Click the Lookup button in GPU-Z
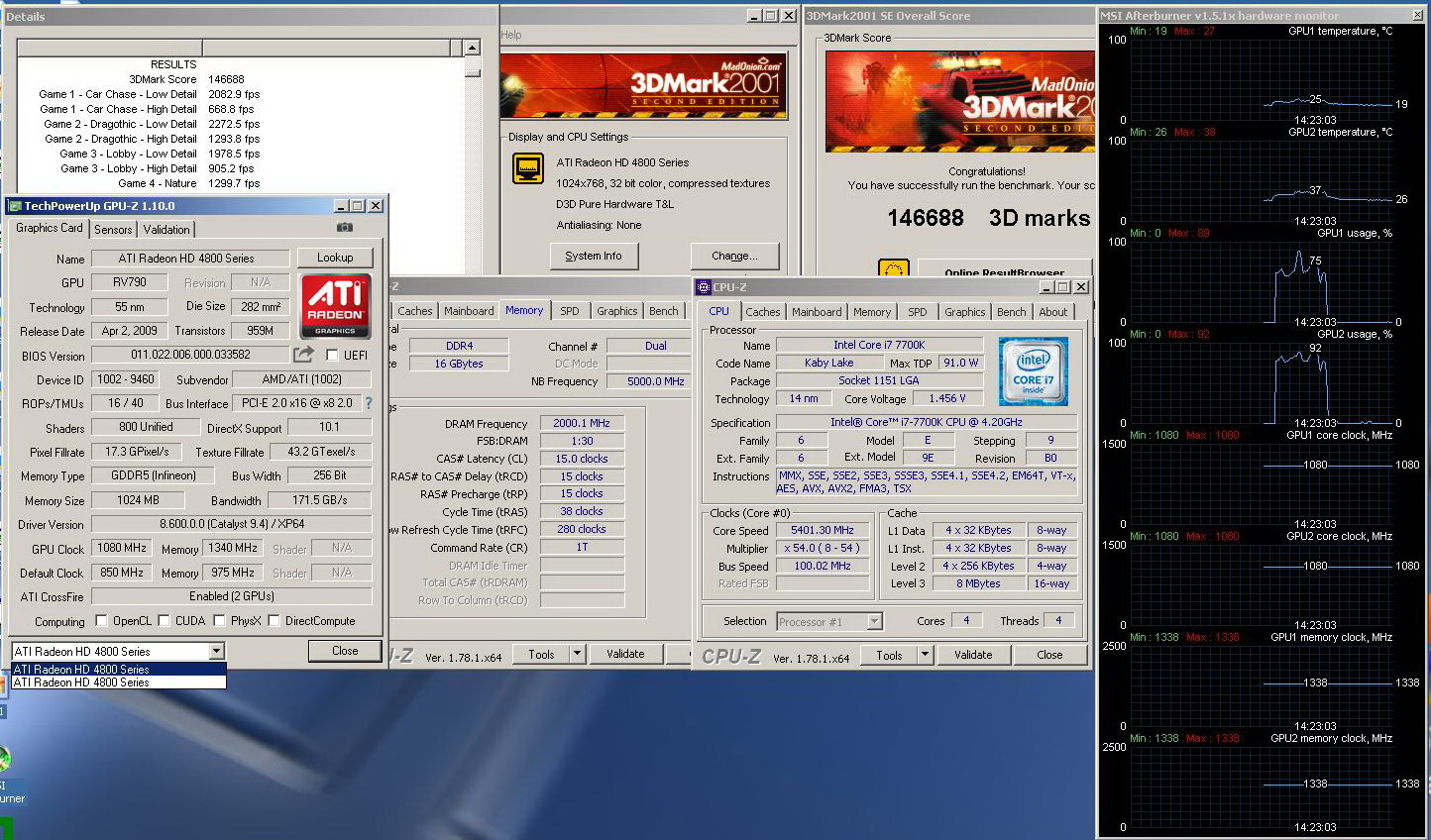The height and width of the screenshot is (840, 1431). pyautogui.click(x=335, y=258)
